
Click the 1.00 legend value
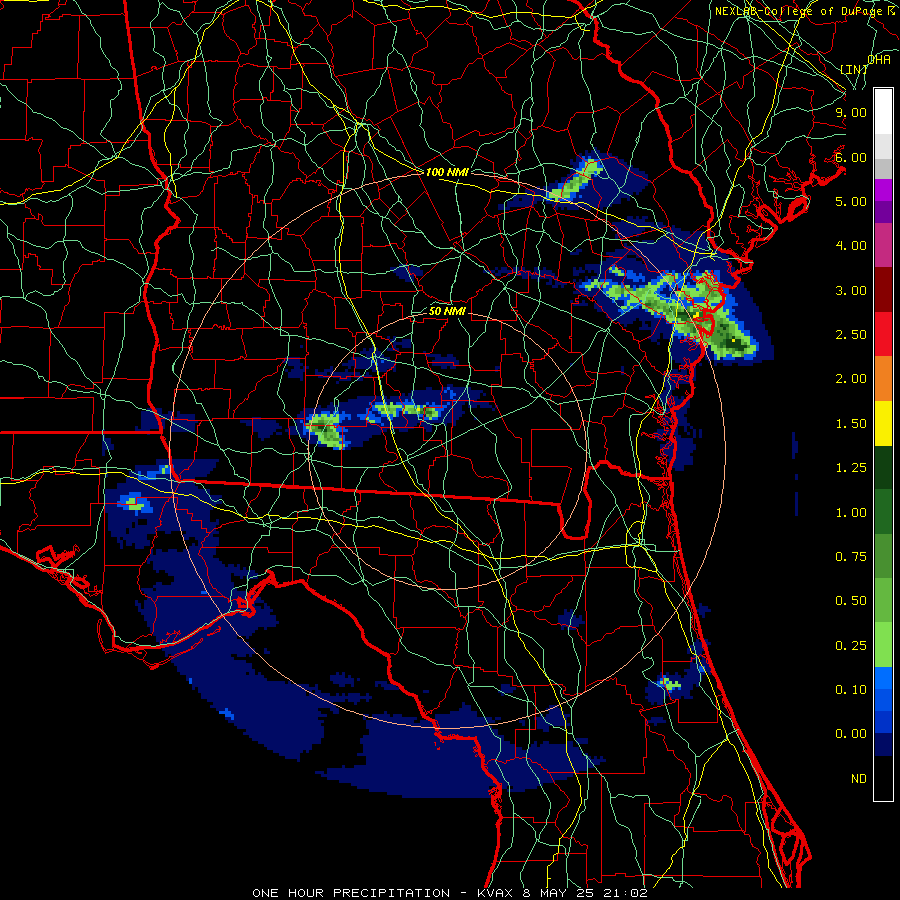tap(851, 513)
